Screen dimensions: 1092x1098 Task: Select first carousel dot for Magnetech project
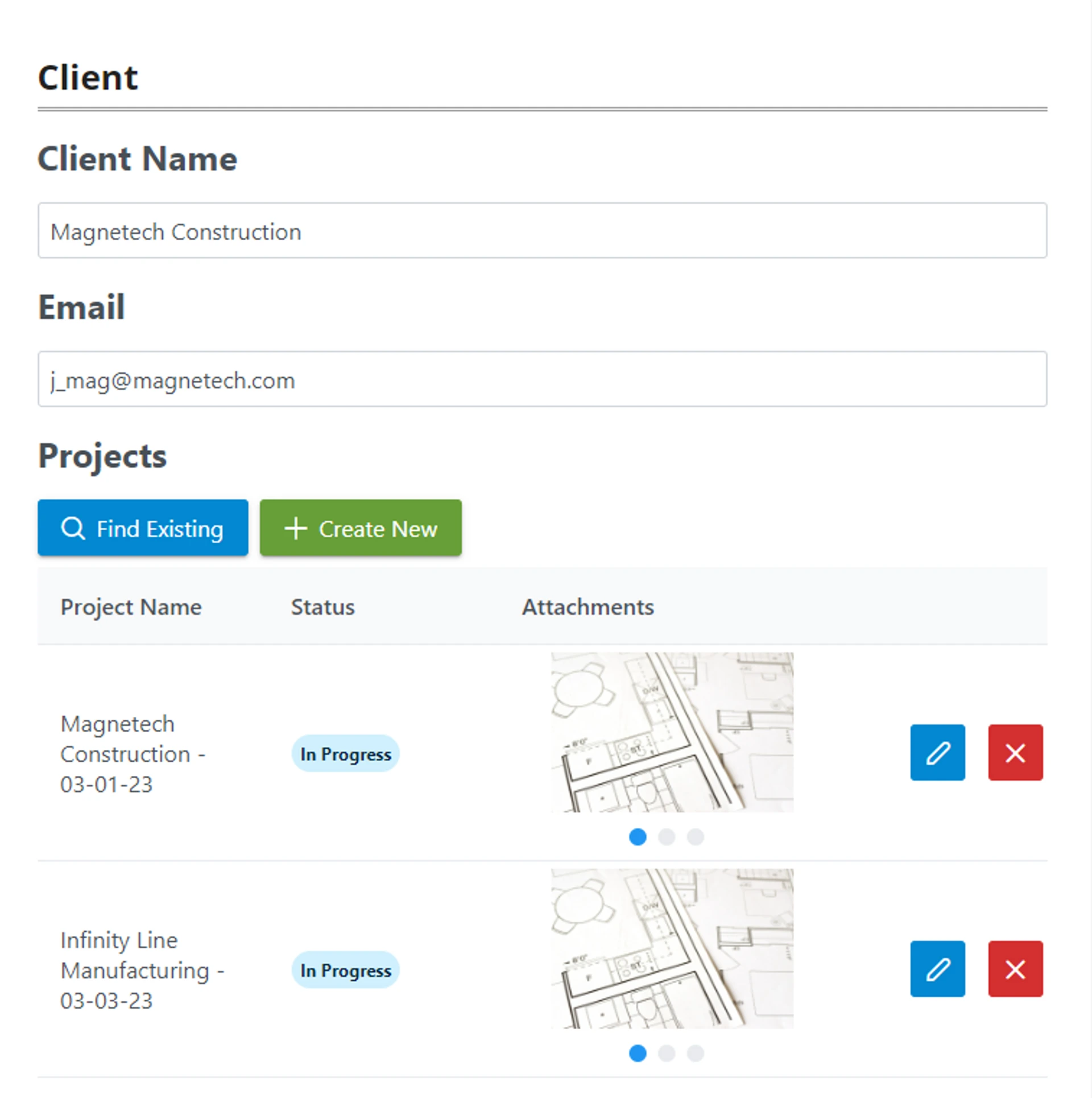tap(638, 837)
